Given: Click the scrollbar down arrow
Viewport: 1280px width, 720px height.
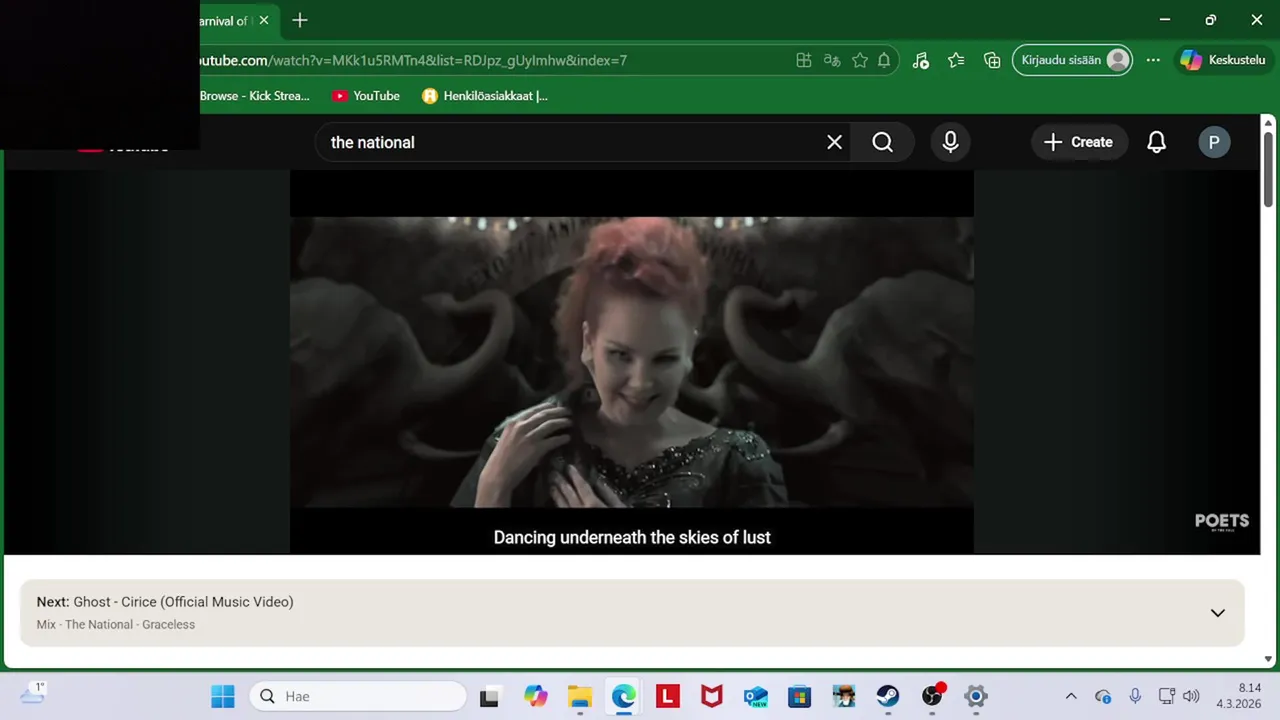Looking at the screenshot, I should click(x=1269, y=659).
